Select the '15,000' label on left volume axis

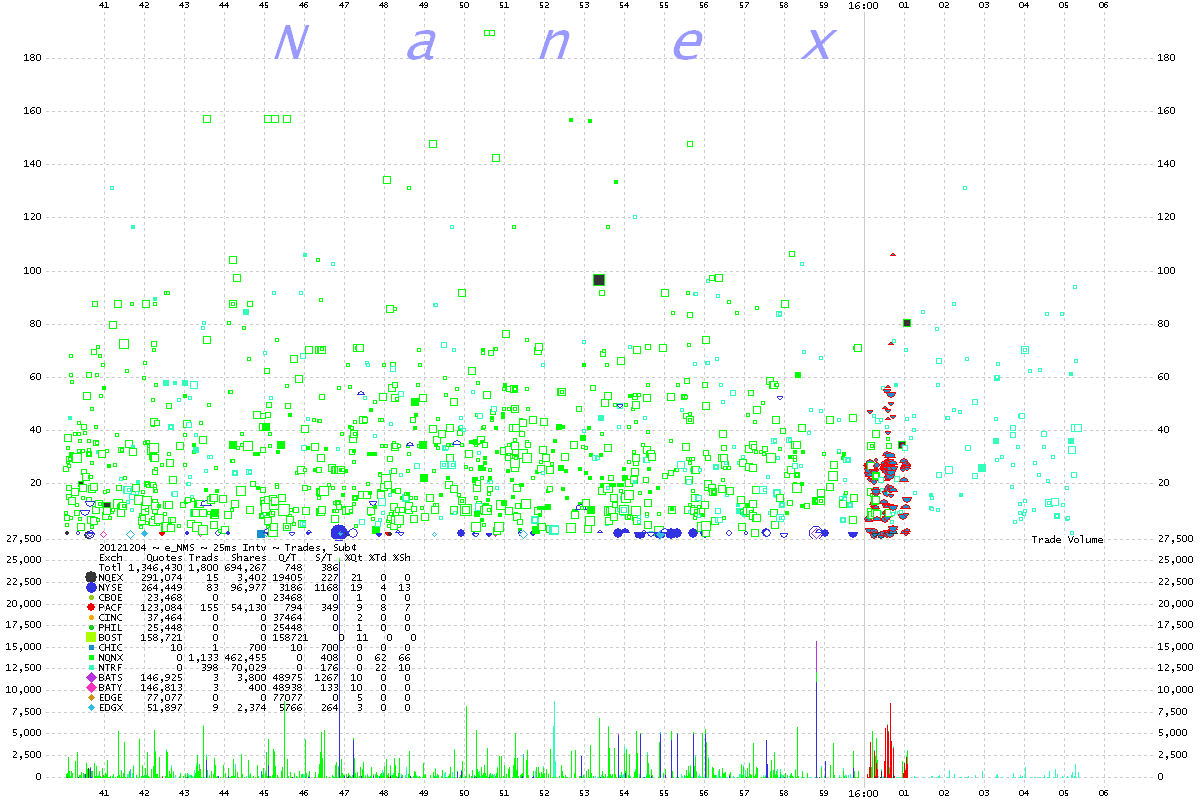click(x=23, y=647)
